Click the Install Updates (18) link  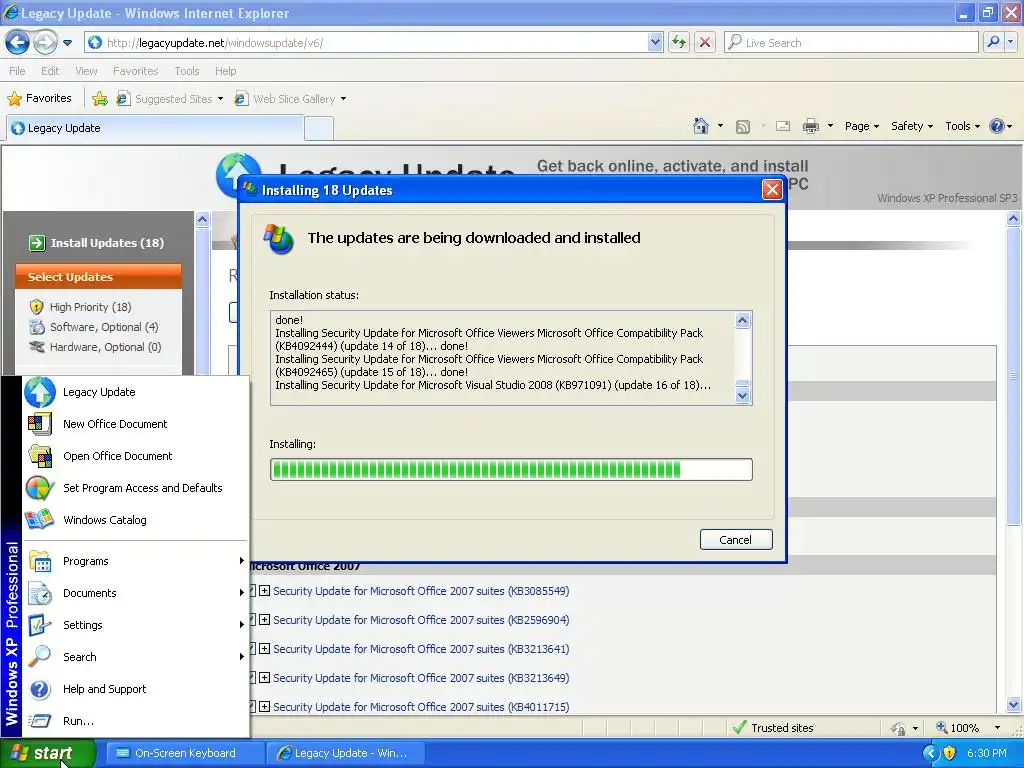[97, 243]
